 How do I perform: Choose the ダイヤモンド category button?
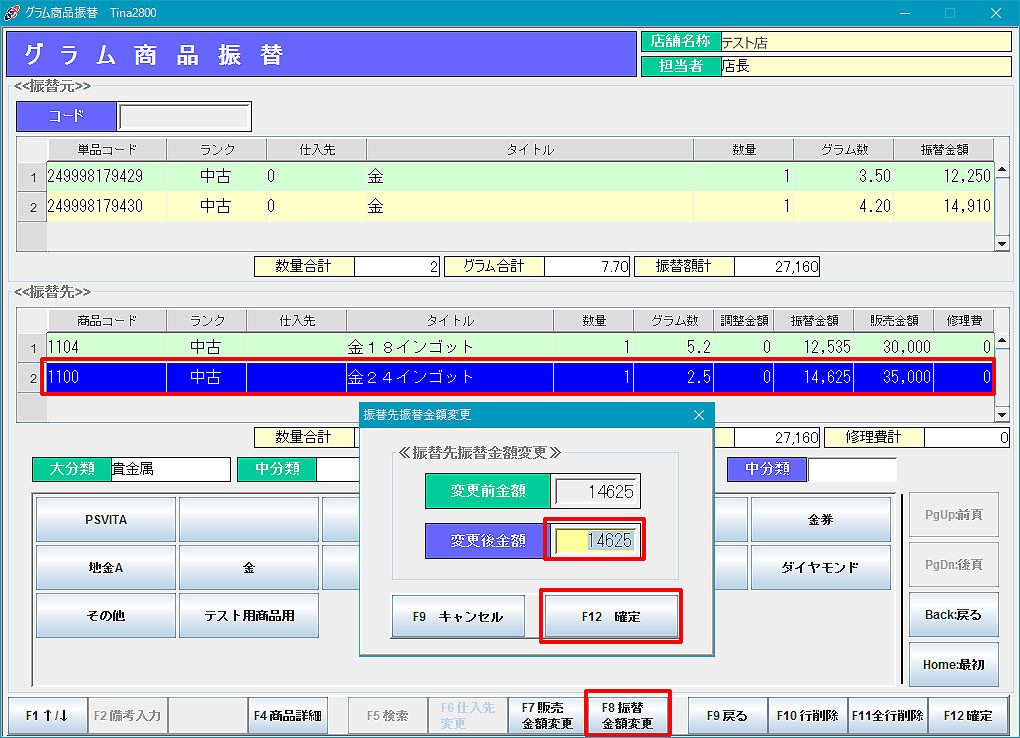pos(820,567)
